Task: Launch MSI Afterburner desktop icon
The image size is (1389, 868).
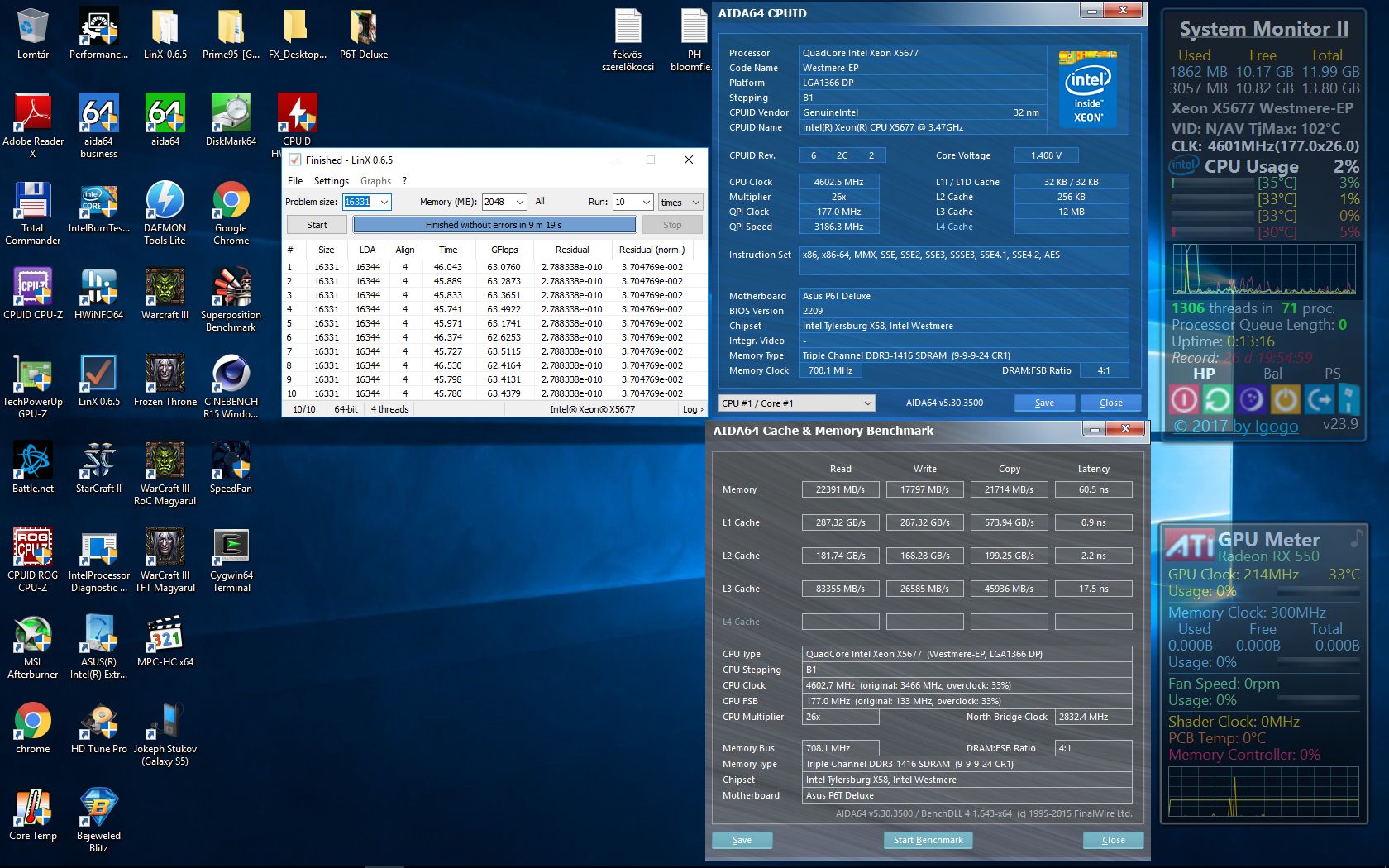Action: click(33, 647)
